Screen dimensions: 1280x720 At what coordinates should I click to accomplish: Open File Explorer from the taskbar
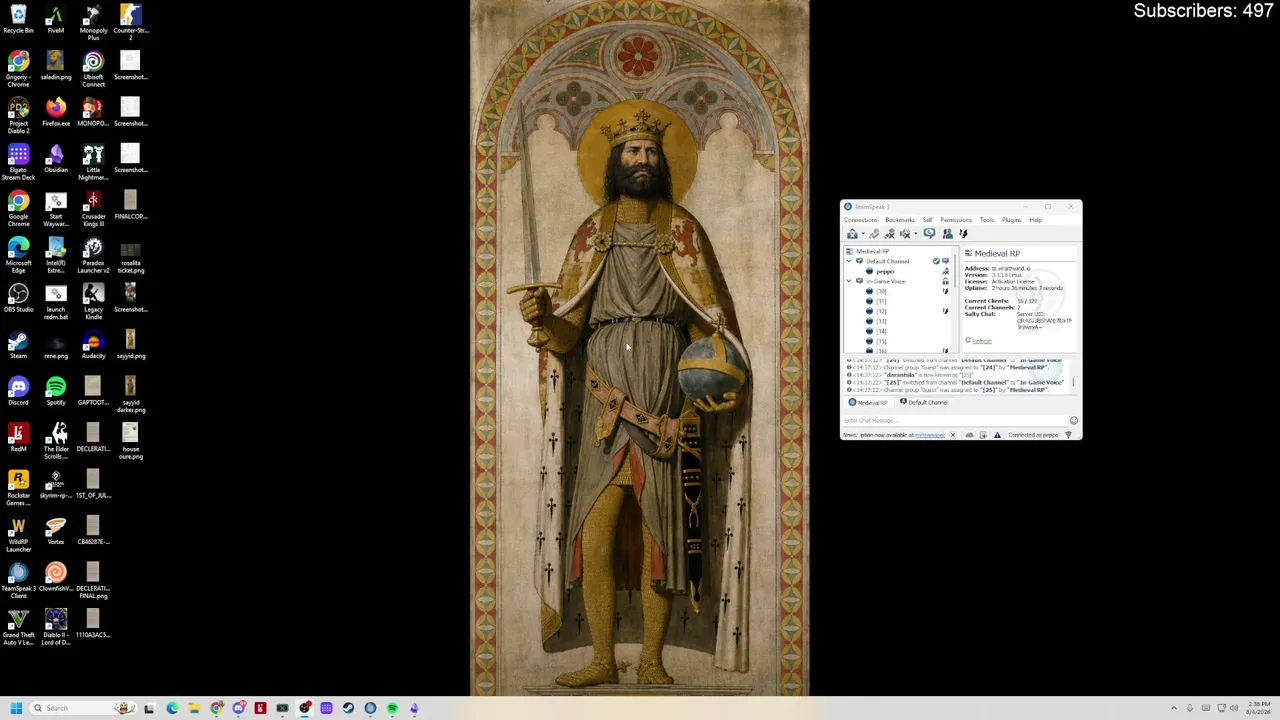click(194, 708)
